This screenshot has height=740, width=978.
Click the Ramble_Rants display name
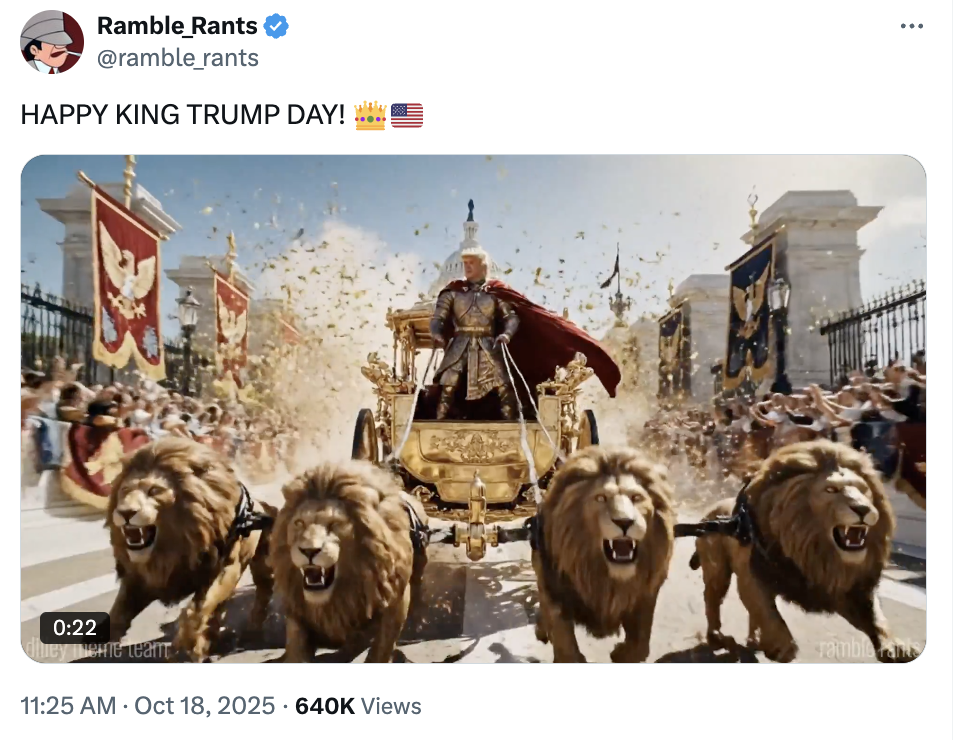click(177, 26)
